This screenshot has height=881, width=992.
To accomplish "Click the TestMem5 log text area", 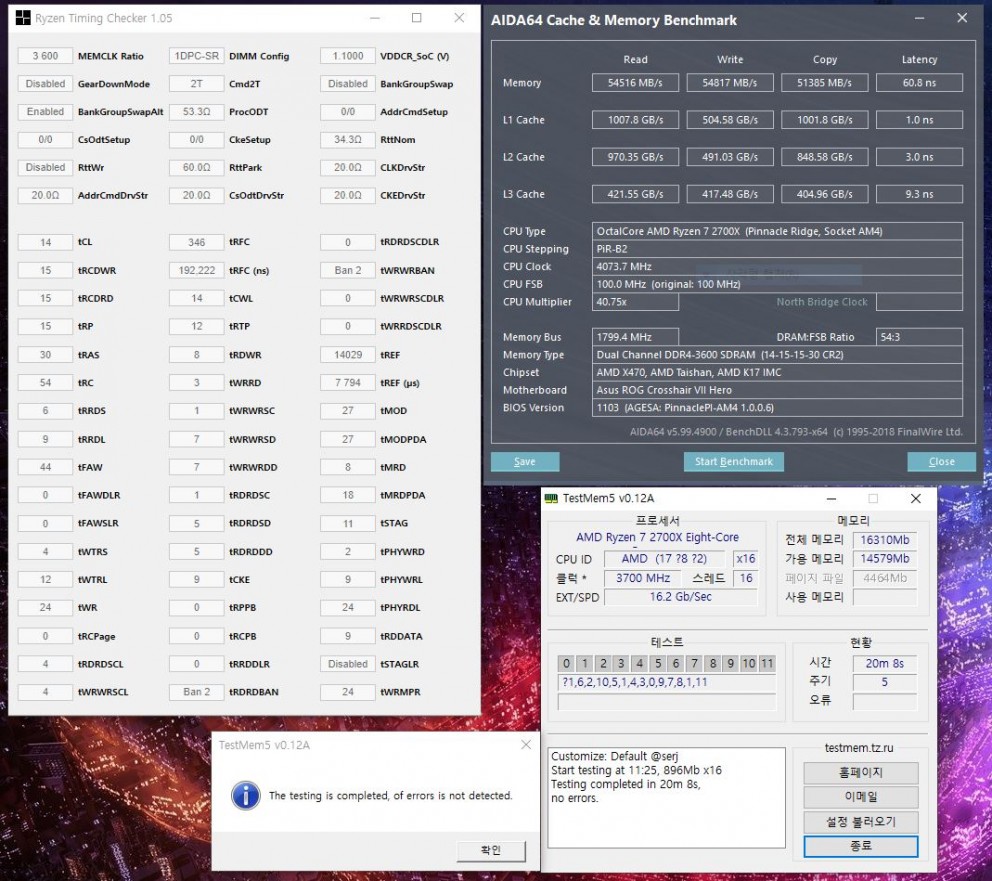I will coord(666,798).
